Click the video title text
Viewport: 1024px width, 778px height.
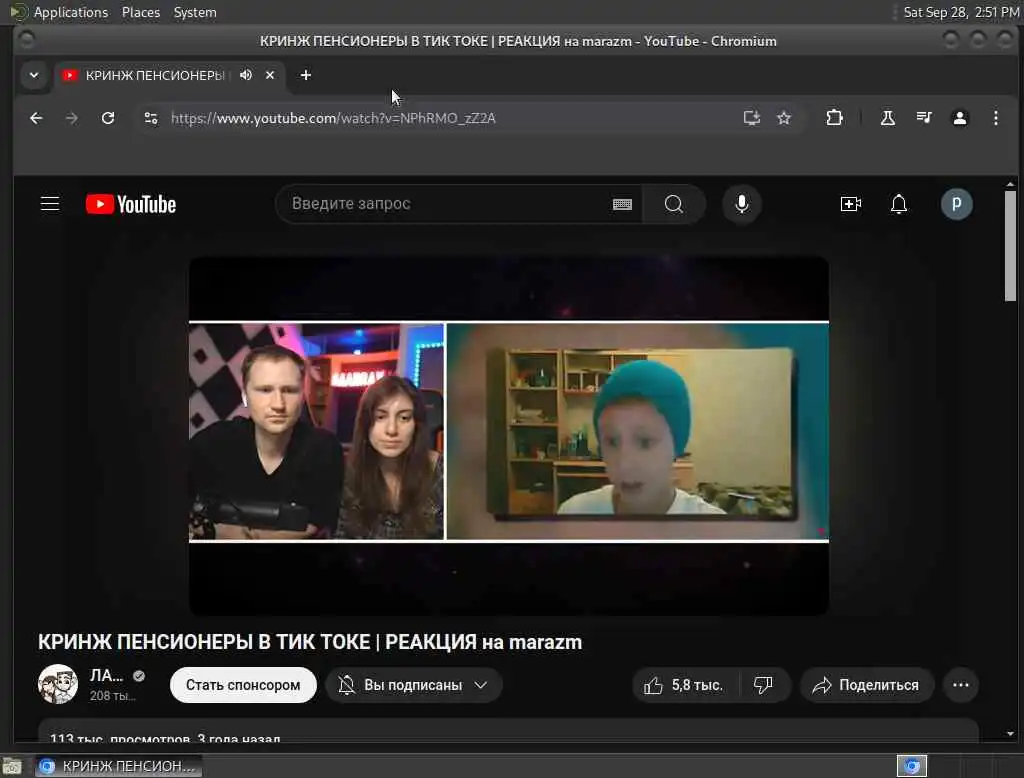pyautogui.click(x=310, y=643)
